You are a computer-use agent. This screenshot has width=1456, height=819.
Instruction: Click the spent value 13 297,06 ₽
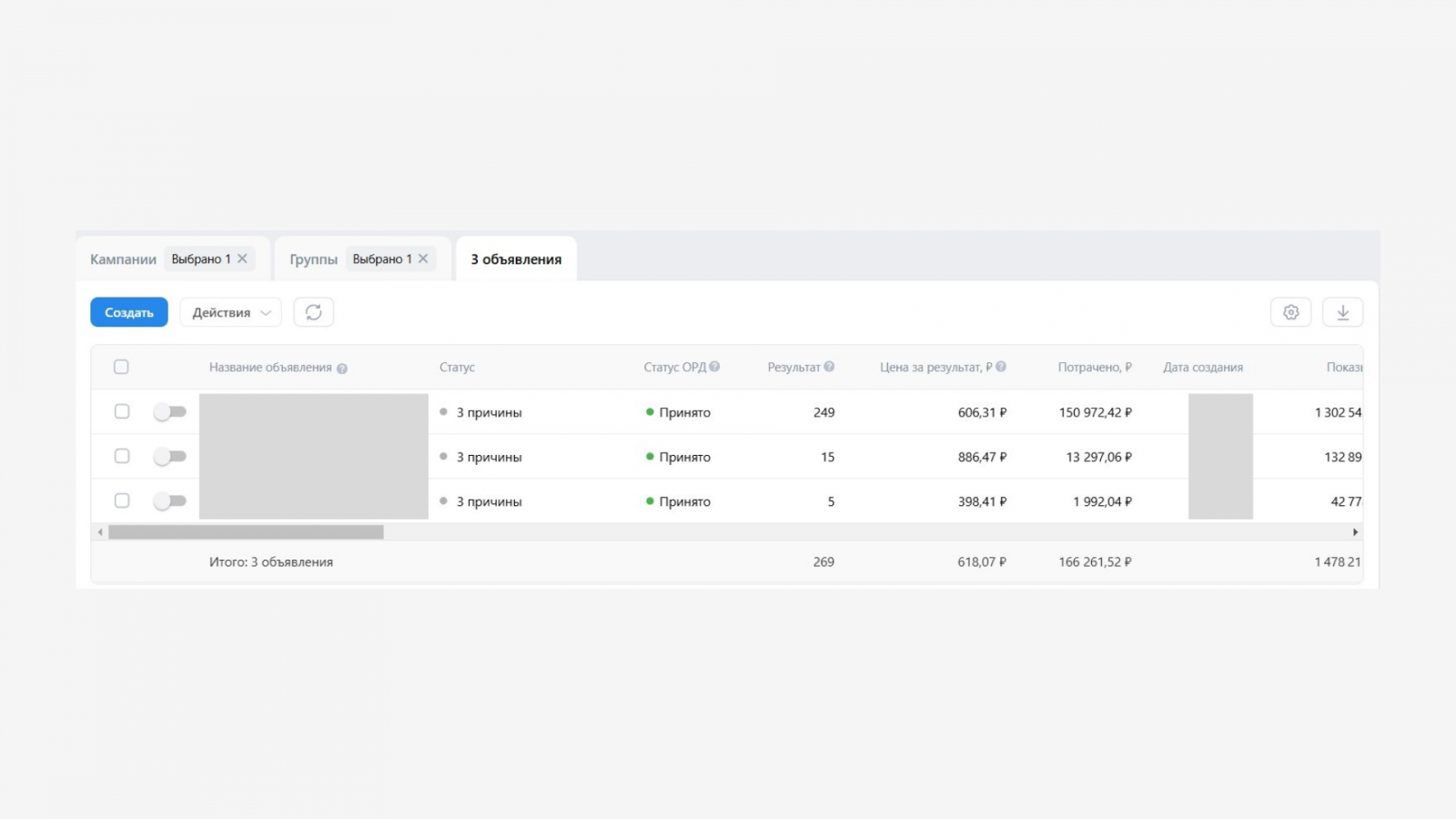1099,457
